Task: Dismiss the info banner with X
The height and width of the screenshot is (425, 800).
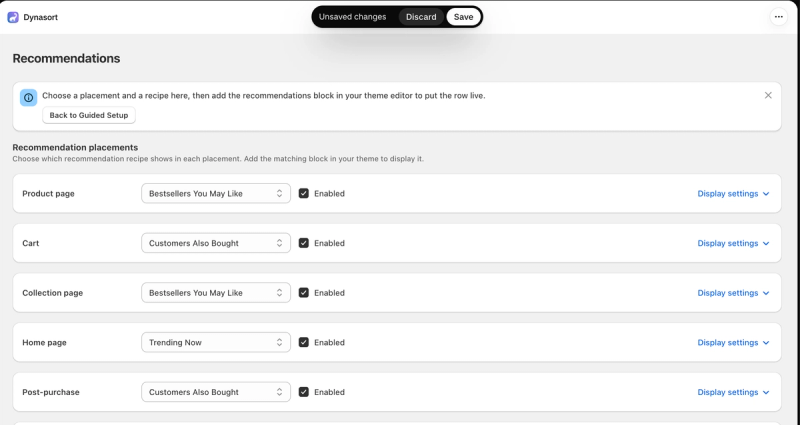Action: click(x=768, y=95)
